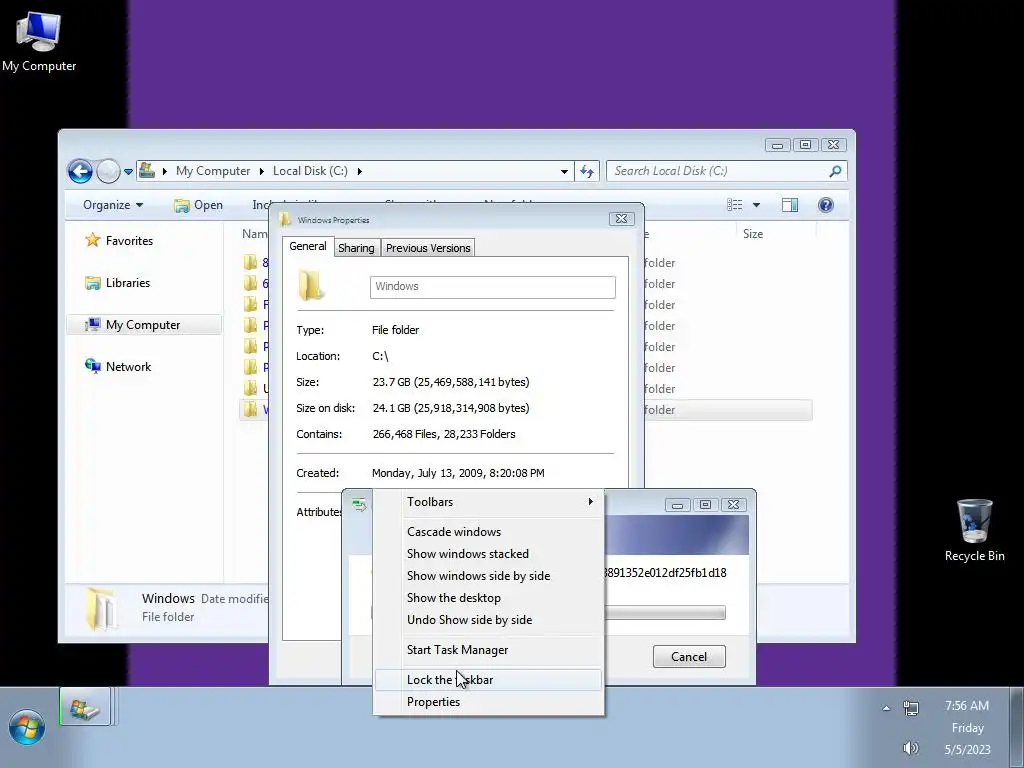Screen dimensions: 1024x768
Task: Click the address bar computer icon
Action: pyautogui.click(x=147, y=170)
